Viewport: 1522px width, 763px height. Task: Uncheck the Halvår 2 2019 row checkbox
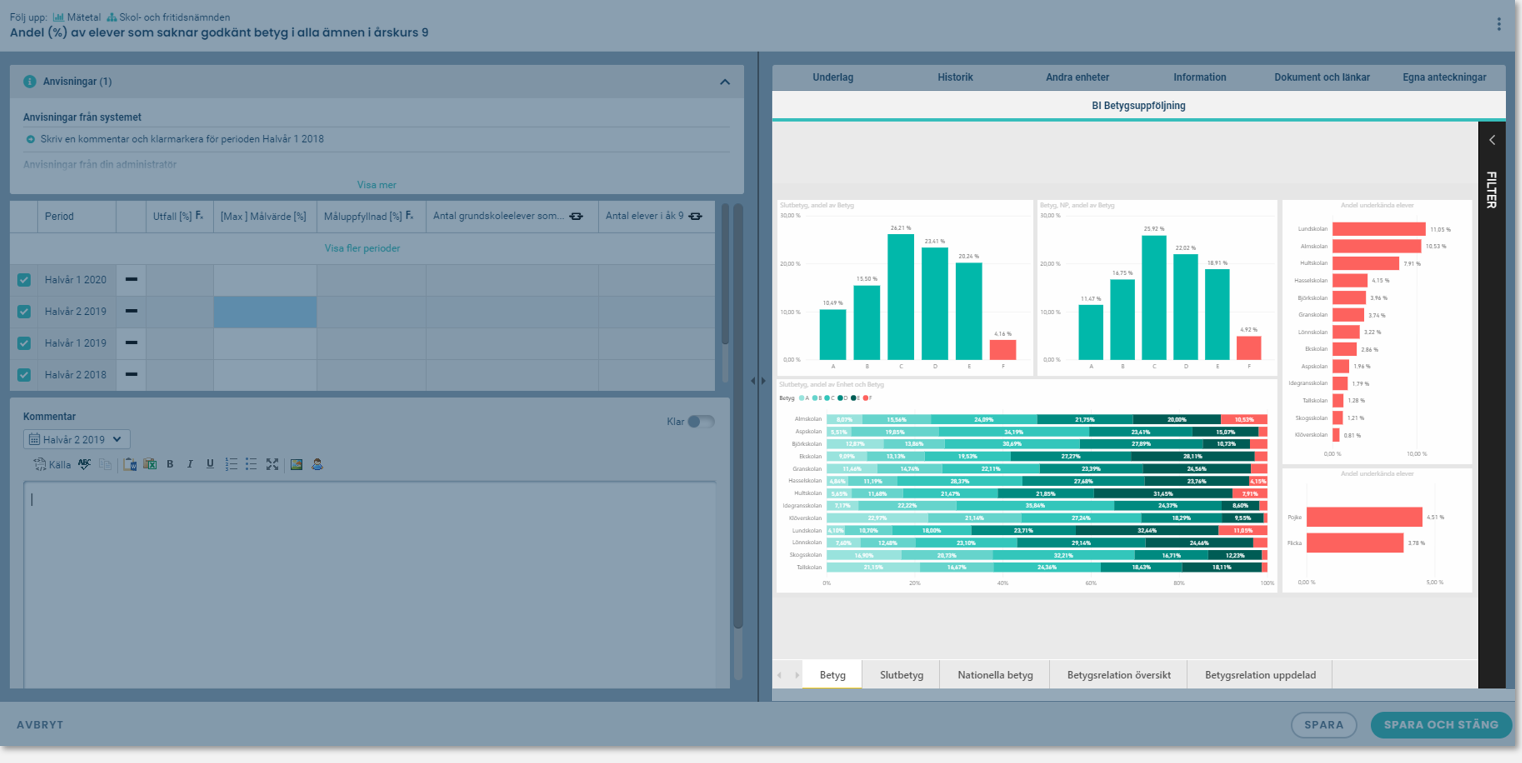coord(24,312)
